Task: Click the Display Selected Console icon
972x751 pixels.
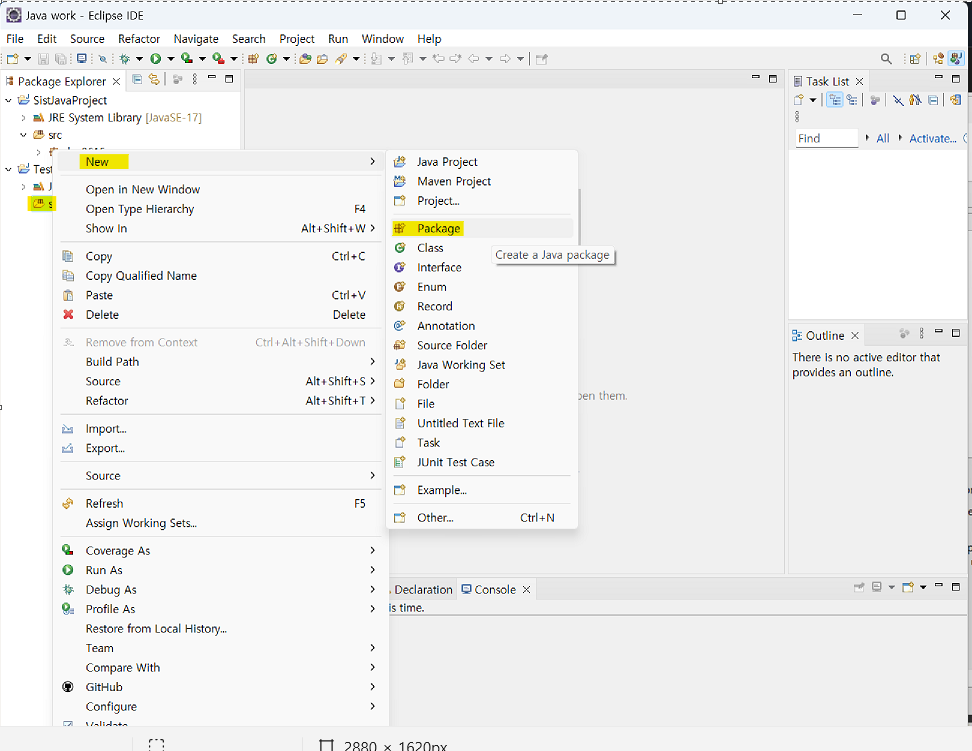Action: pyautogui.click(x=877, y=587)
